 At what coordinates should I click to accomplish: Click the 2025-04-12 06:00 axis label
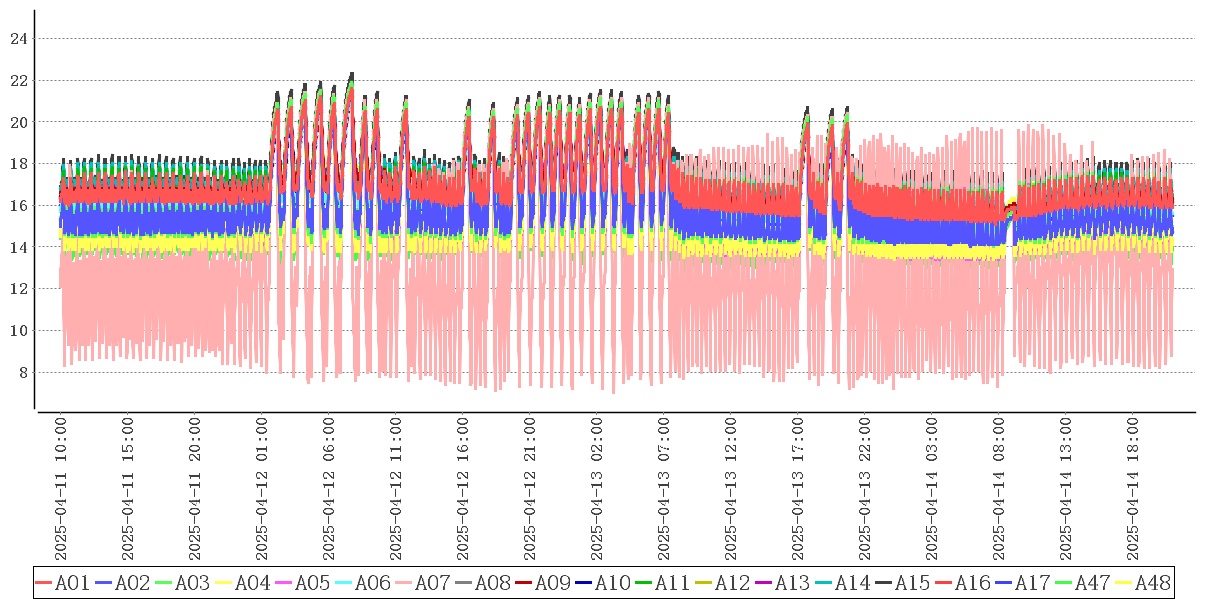coord(329,489)
